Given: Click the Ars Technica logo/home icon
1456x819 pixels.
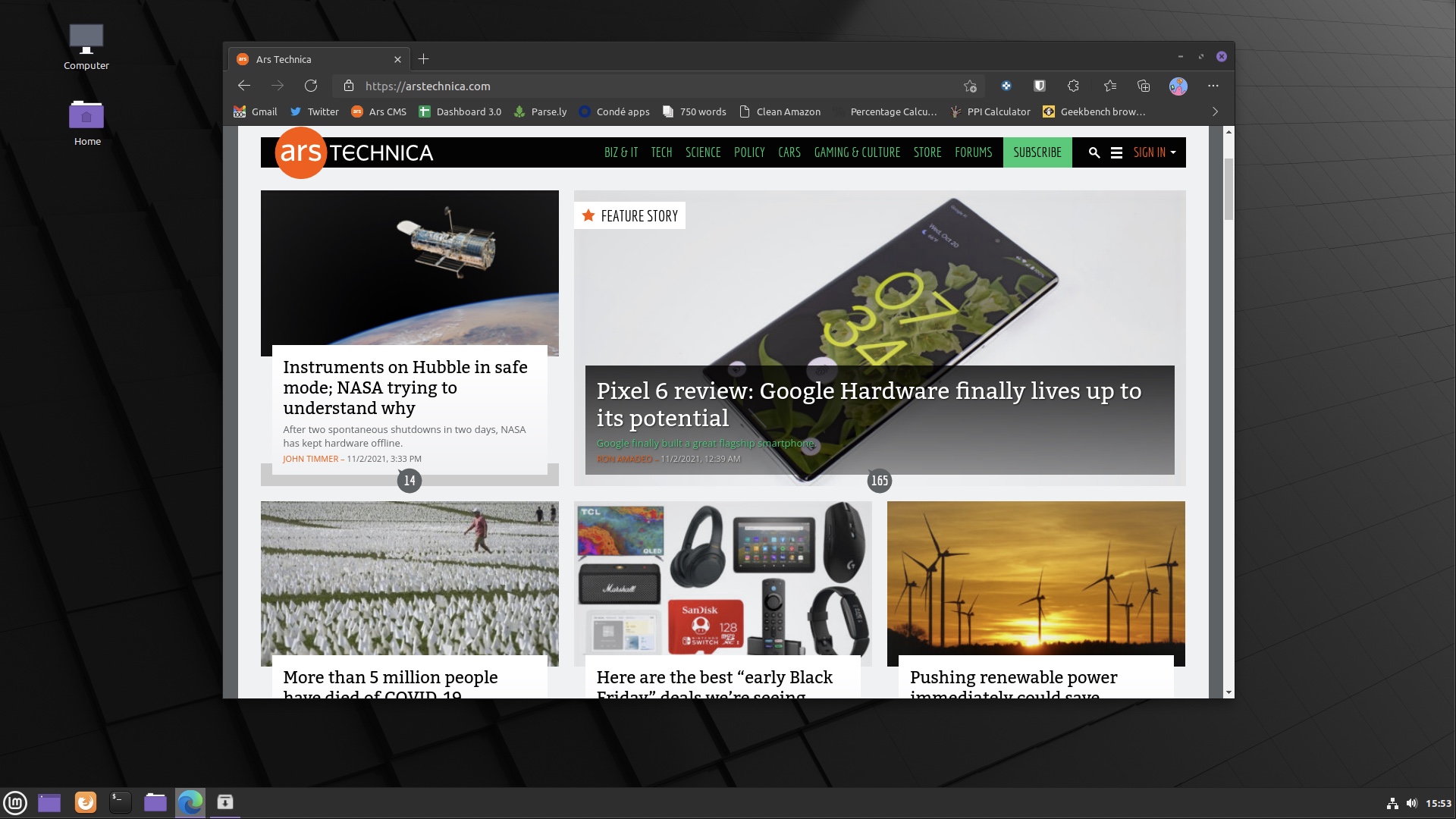Looking at the screenshot, I should coord(353,152).
